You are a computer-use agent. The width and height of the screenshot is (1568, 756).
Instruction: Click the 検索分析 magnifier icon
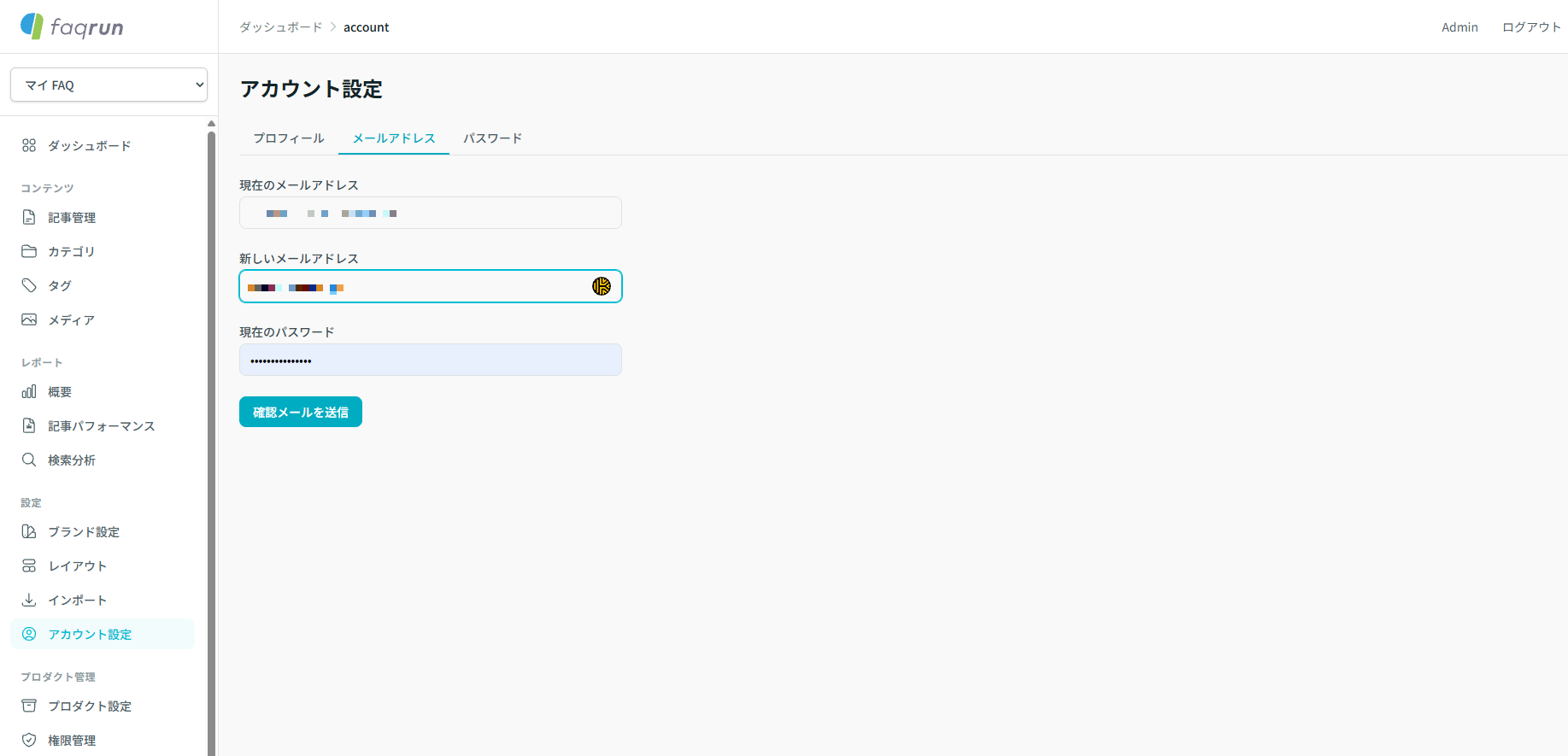point(29,460)
